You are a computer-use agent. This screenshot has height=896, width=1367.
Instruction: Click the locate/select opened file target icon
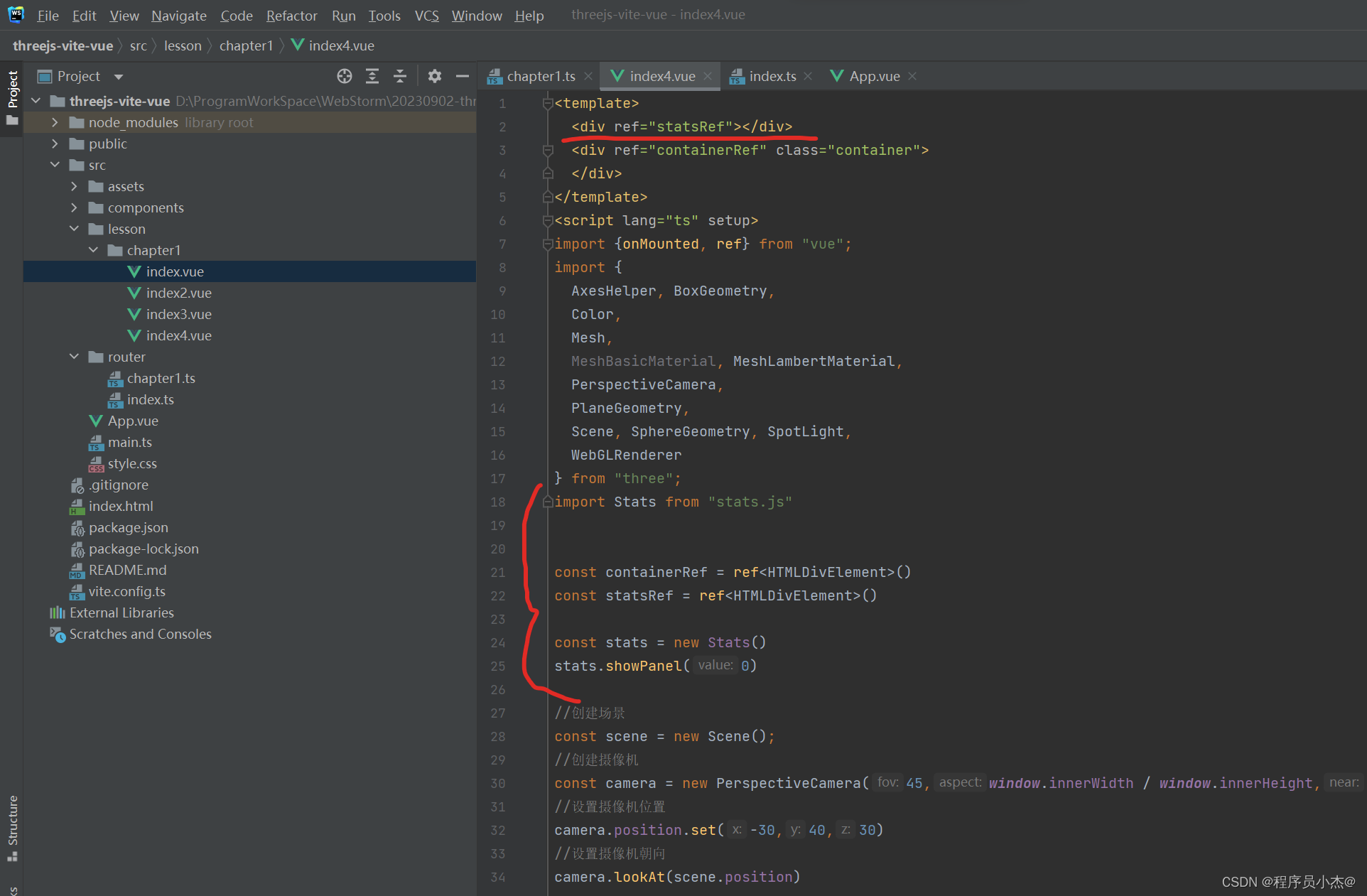345,76
